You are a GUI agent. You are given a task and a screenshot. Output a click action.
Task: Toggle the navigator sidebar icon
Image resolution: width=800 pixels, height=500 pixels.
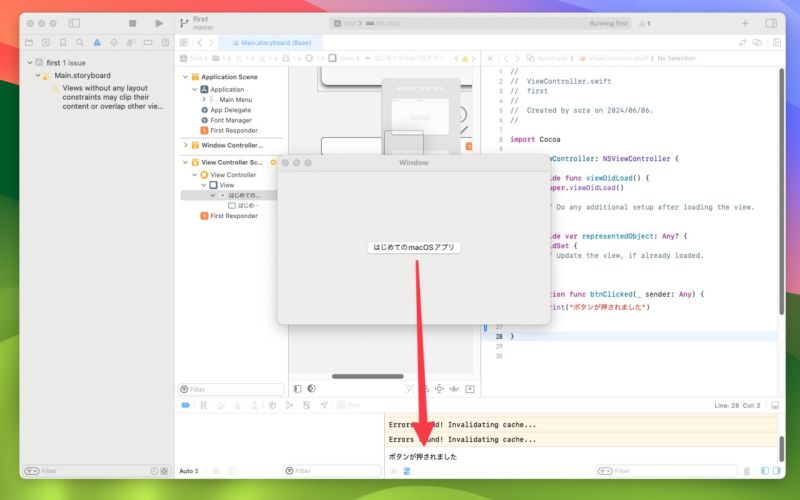tap(74, 23)
